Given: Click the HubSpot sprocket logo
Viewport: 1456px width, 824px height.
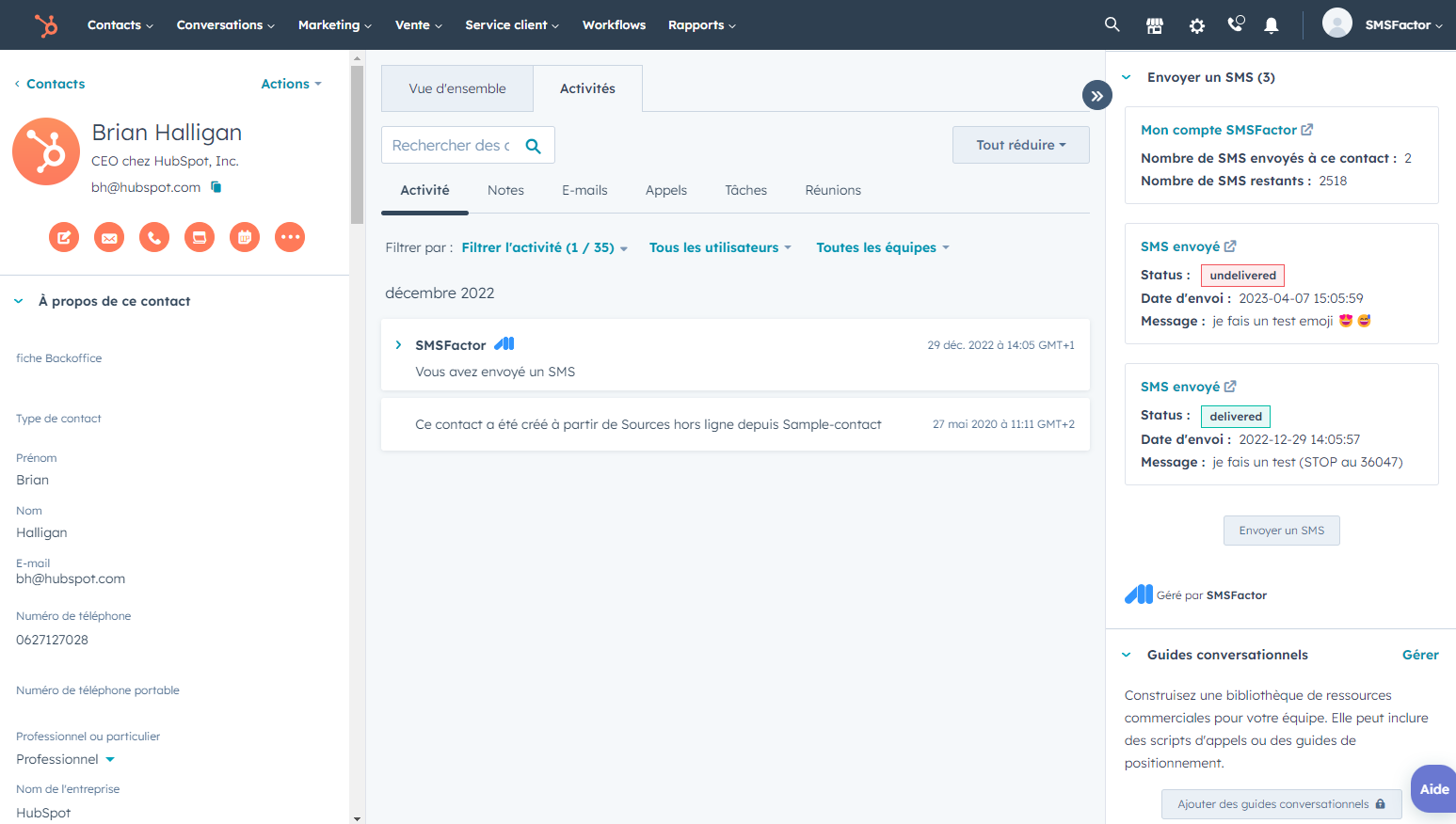Looking at the screenshot, I should click(x=45, y=25).
